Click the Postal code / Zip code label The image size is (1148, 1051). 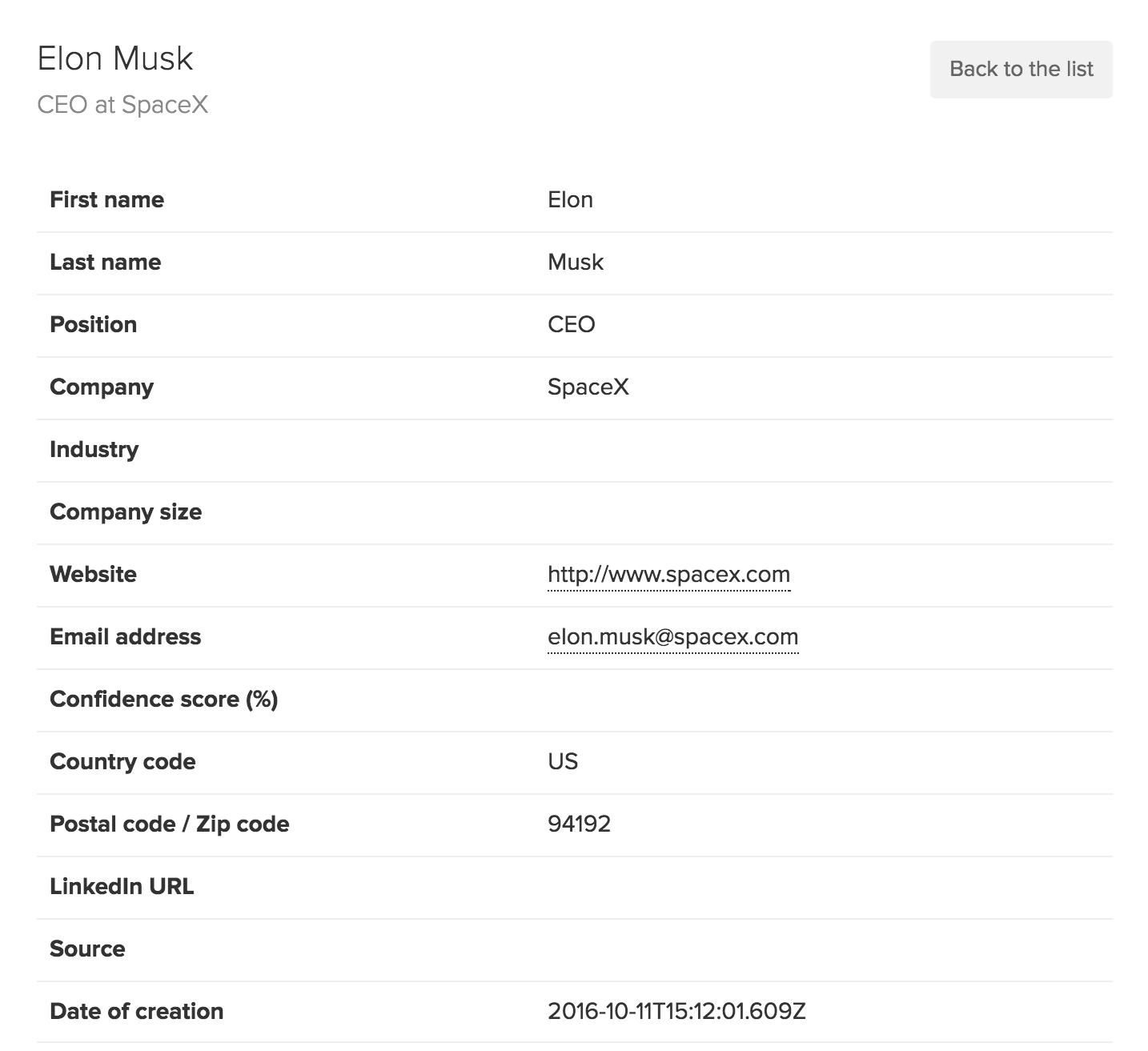click(x=169, y=824)
